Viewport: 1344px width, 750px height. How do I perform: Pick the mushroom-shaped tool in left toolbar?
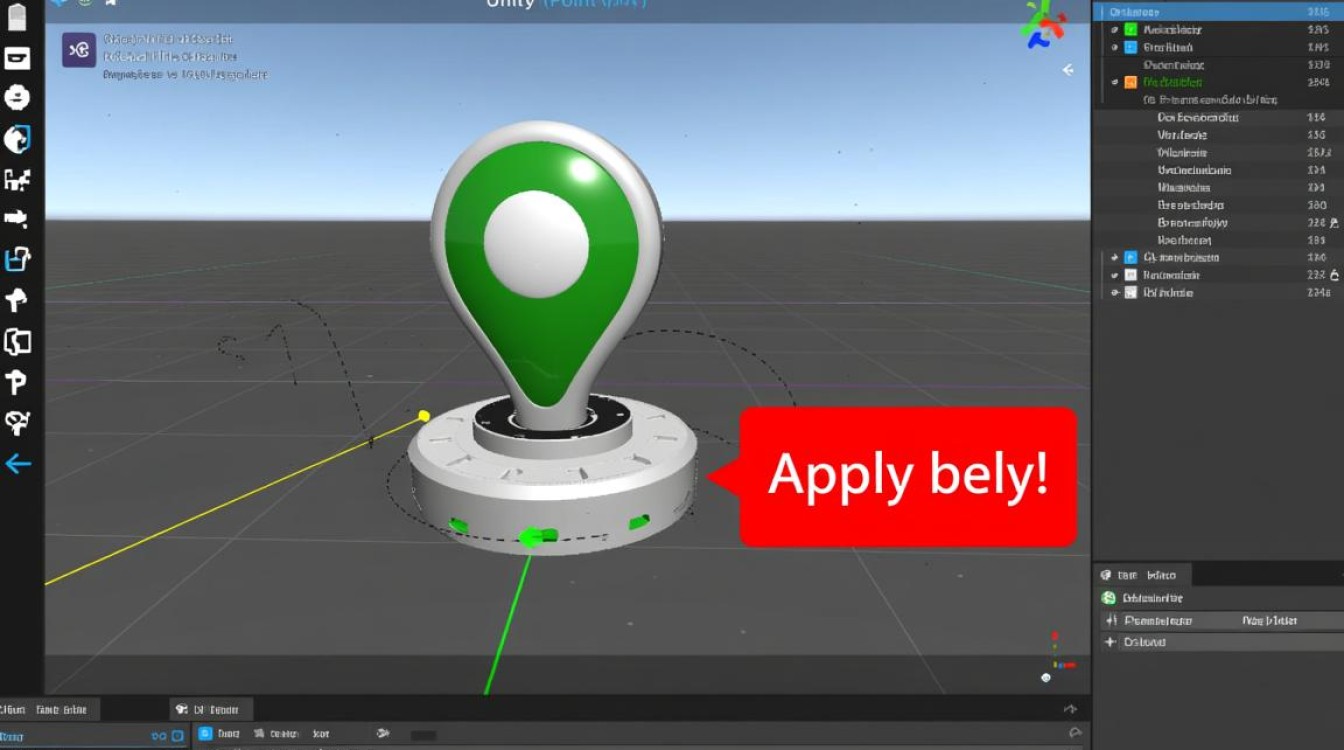point(17,299)
